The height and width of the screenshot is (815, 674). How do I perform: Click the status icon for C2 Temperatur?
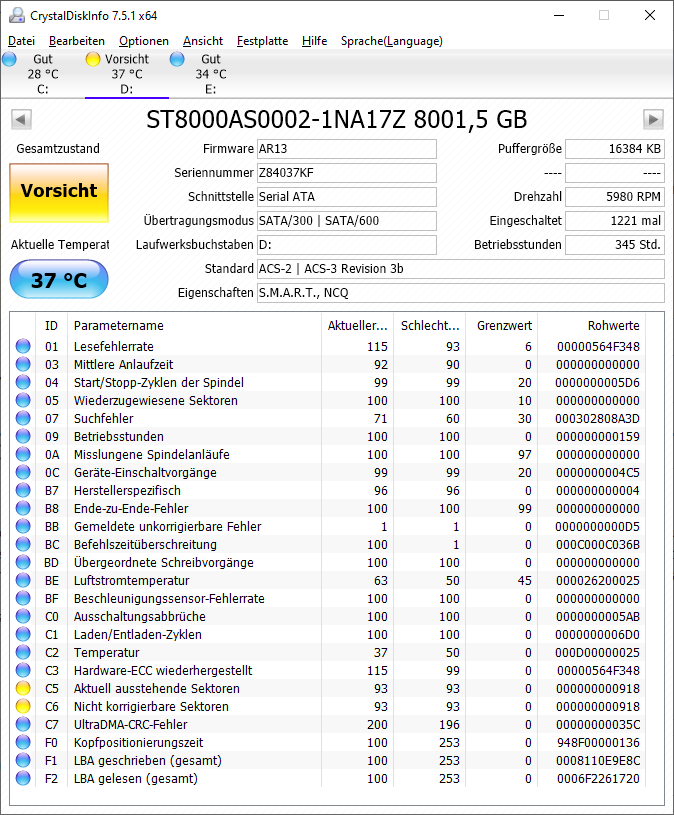point(23,652)
